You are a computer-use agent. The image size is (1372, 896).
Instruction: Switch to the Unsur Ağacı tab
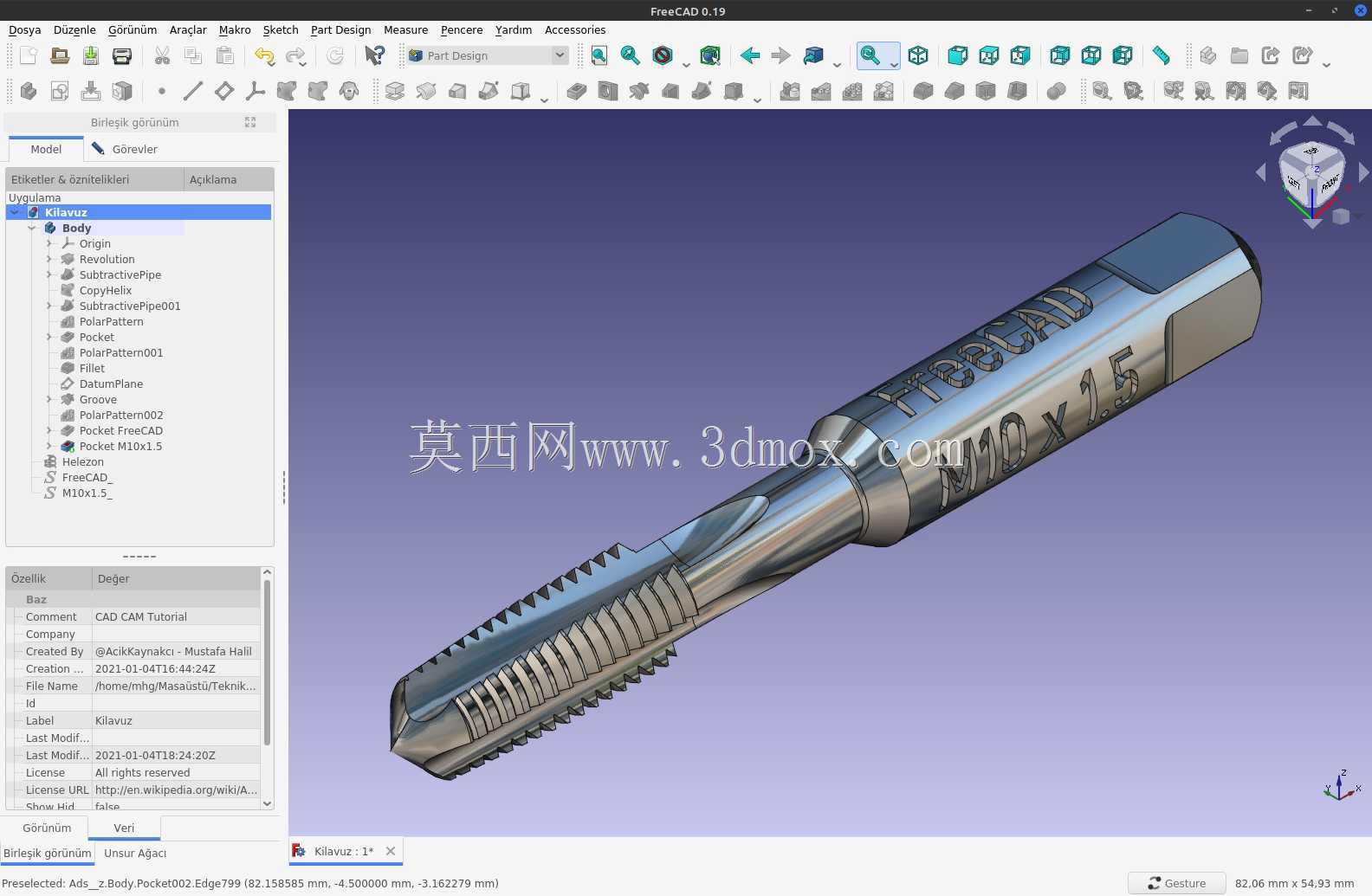(x=135, y=854)
